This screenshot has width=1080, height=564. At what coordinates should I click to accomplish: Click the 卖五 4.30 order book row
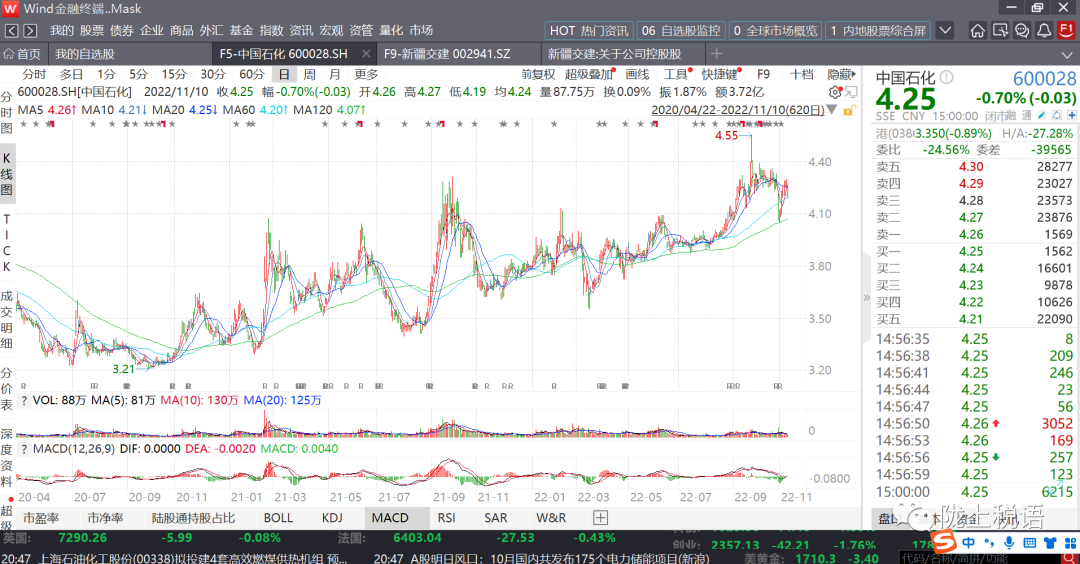click(974, 167)
